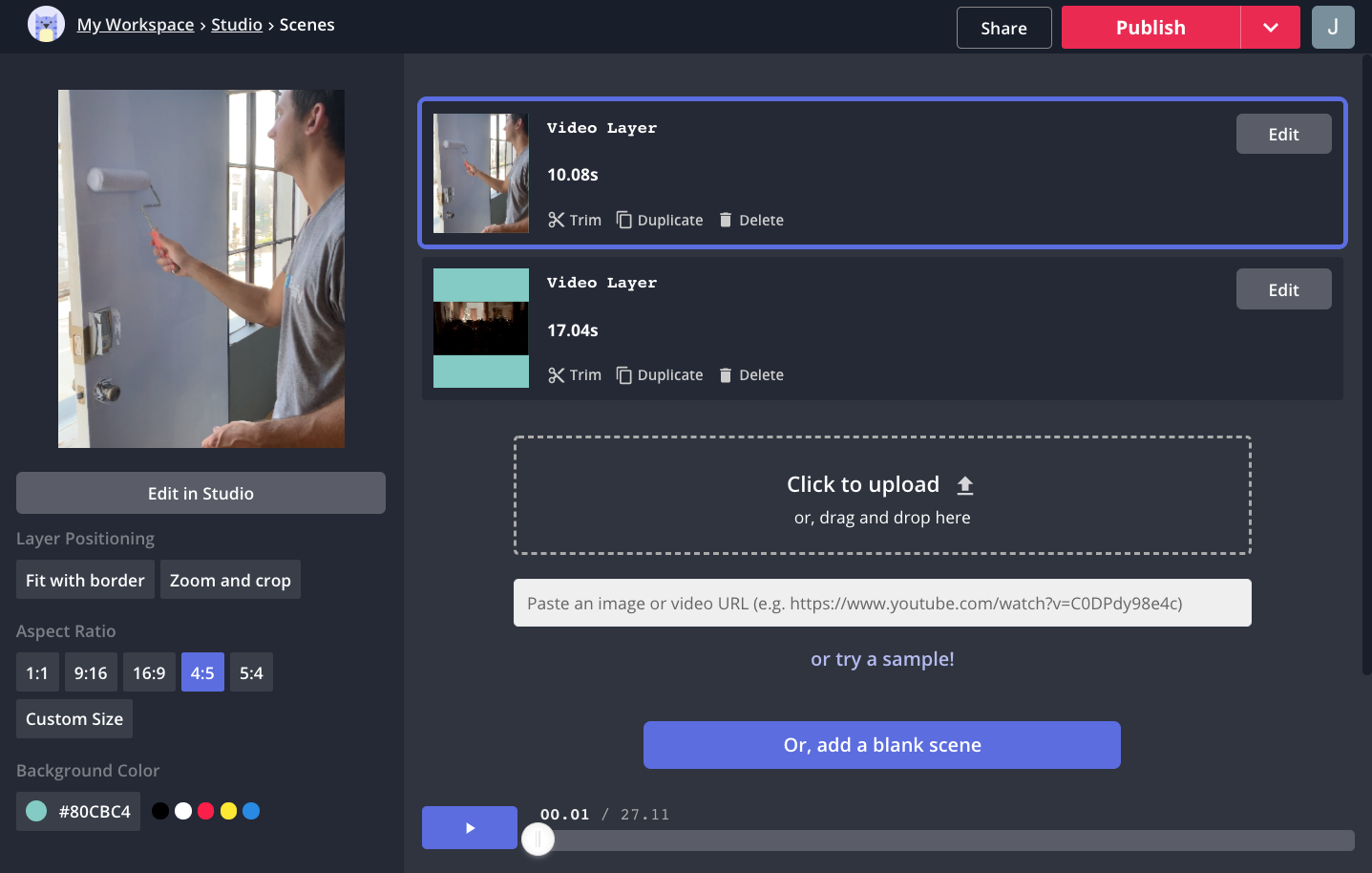Image resolution: width=1372 pixels, height=873 pixels.
Task: Pick the red background color swatch
Action: point(205,811)
